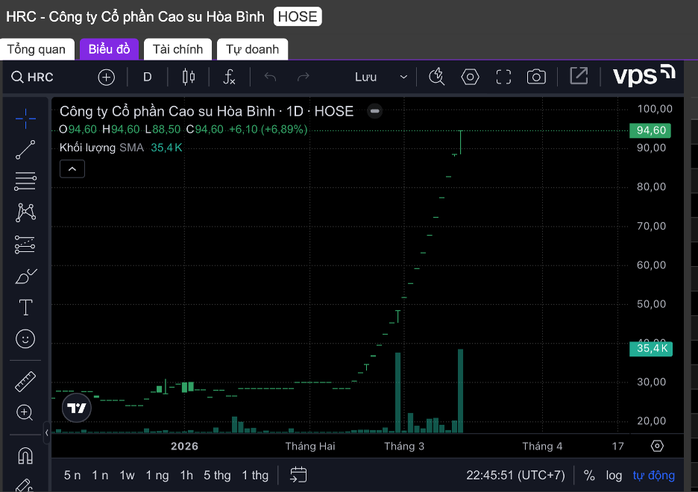Switch to the Tài chính tab
698x492 pixels.
click(178, 49)
